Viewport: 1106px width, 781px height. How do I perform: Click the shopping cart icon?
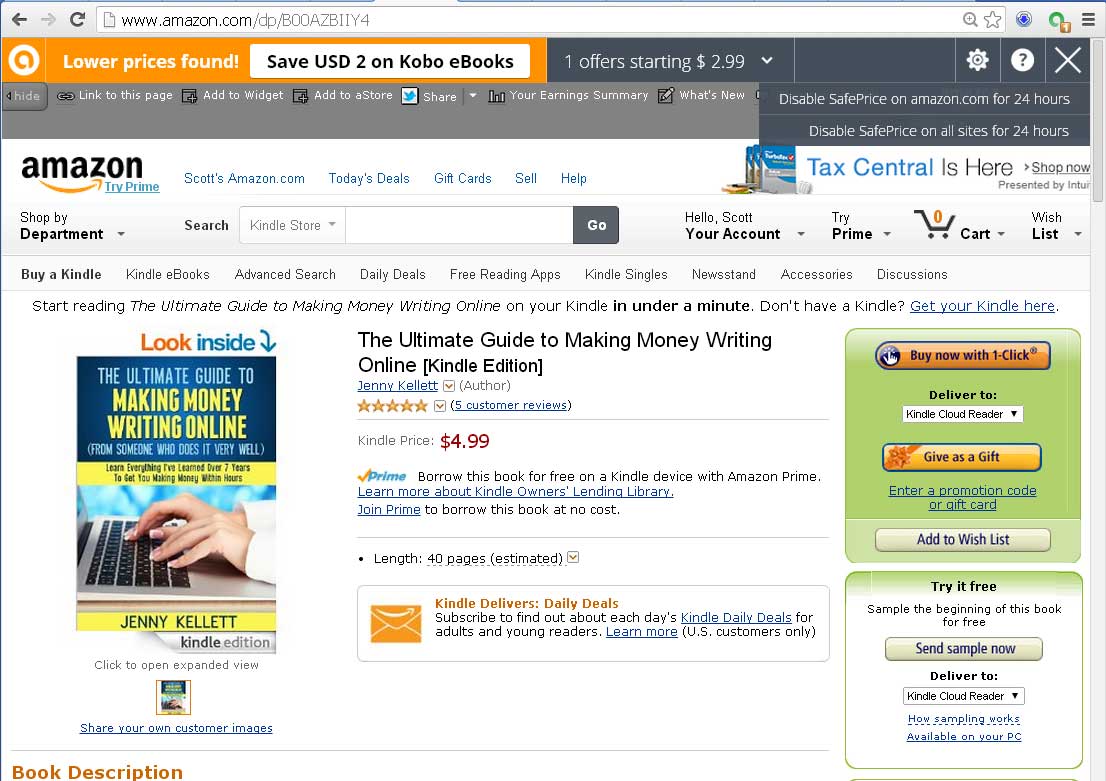[933, 225]
